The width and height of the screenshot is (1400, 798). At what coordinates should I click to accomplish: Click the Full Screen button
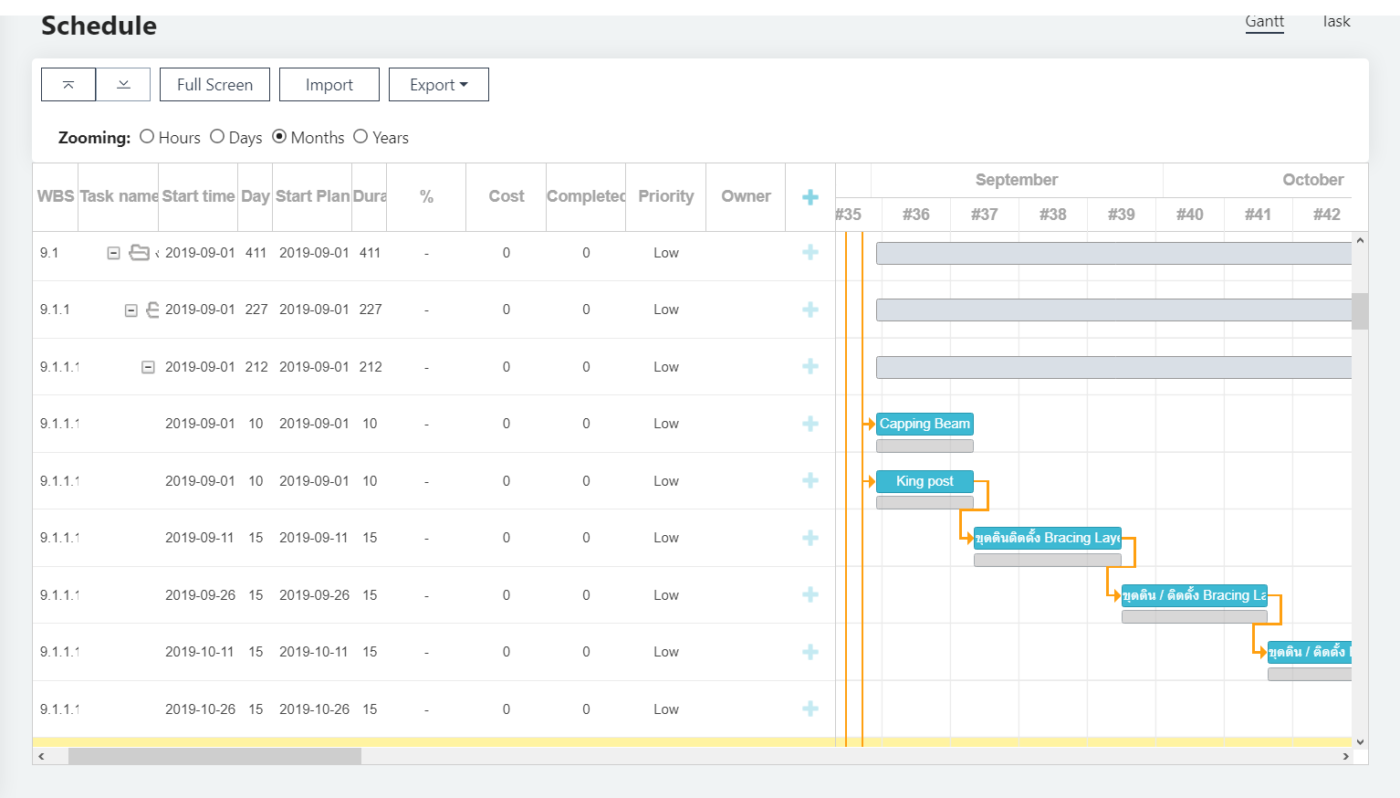pos(214,84)
